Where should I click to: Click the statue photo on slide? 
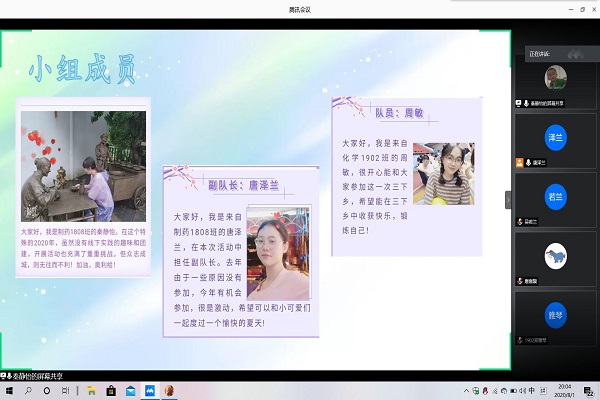(x=83, y=167)
